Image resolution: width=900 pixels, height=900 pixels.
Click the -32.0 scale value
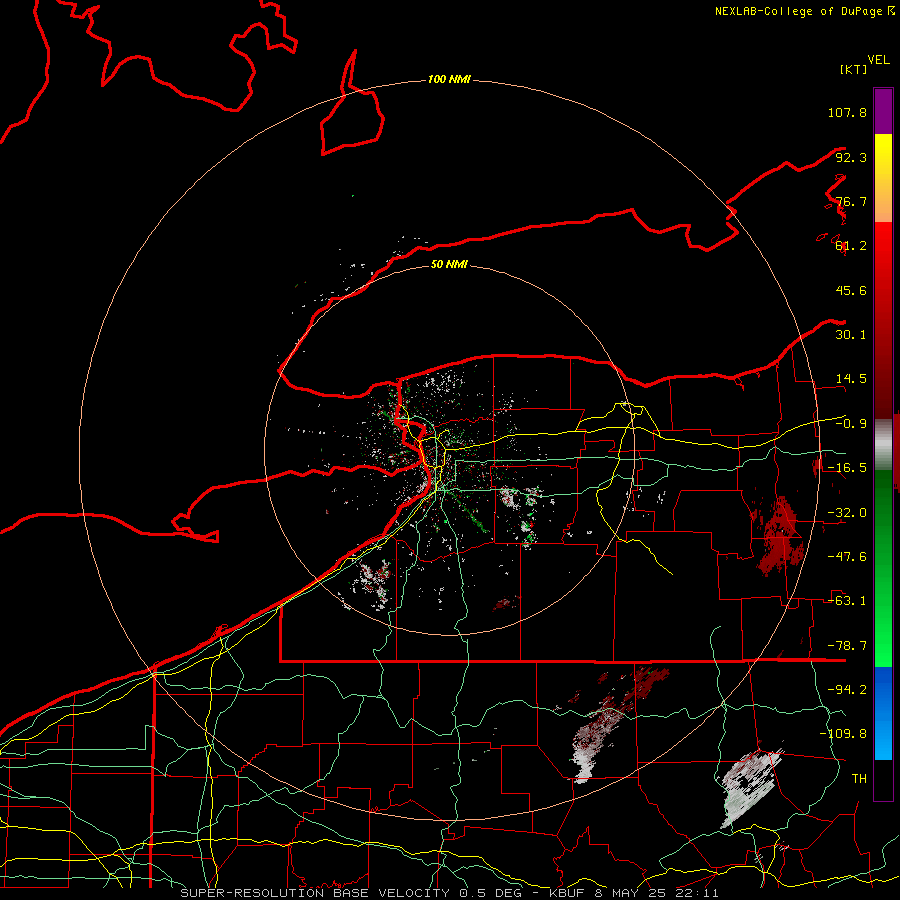pos(847,513)
